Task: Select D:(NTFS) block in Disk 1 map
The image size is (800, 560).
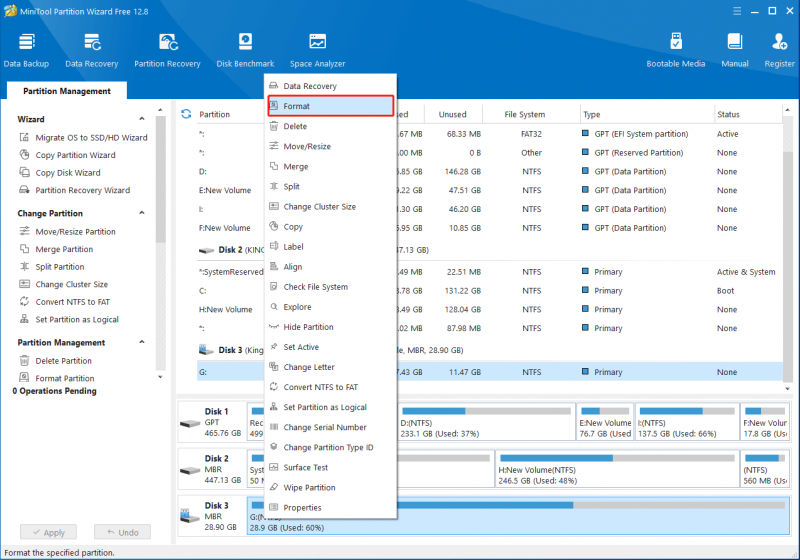Action: [x=486, y=422]
